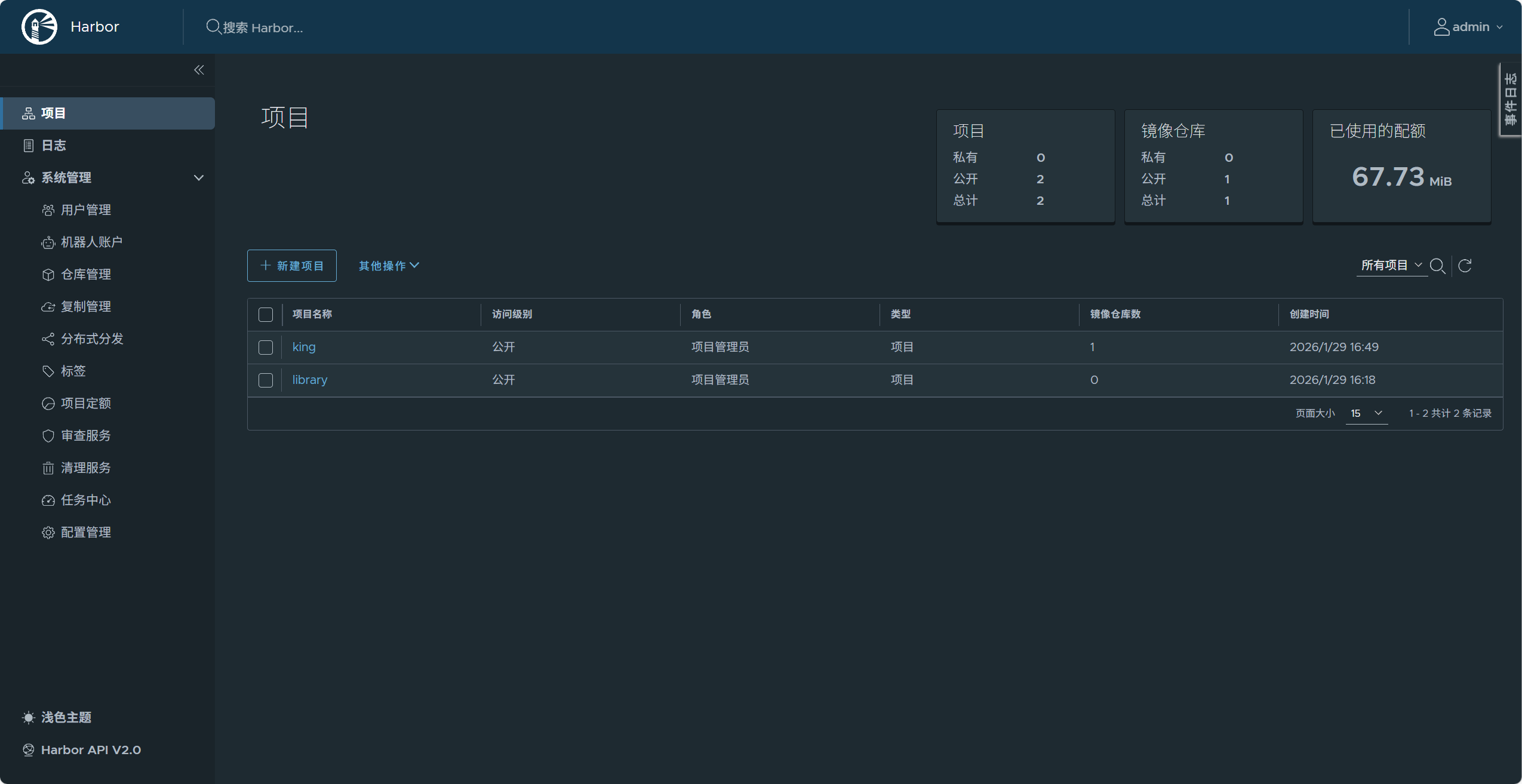Click the Harbor lighthouse logo
The image size is (1522, 784).
[x=39, y=27]
